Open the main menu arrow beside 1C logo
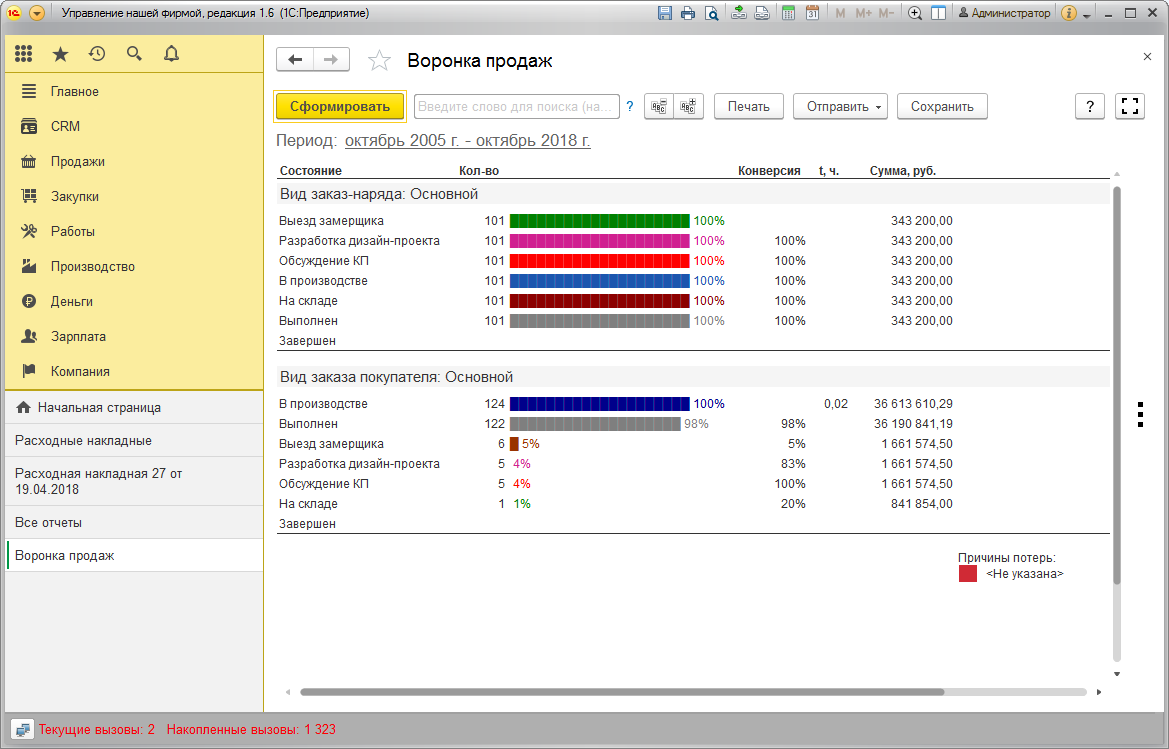Image resolution: width=1169 pixels, height=749 pixels. [37, 13]
